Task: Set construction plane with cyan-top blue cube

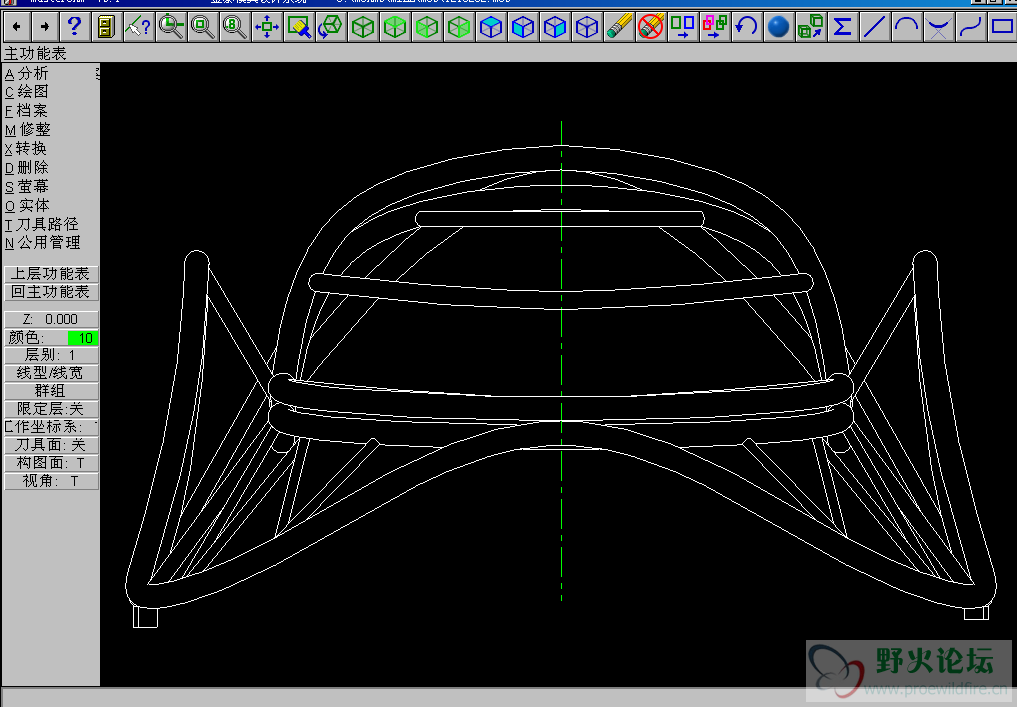Action: pyautogui.click(x=491, y=27)
